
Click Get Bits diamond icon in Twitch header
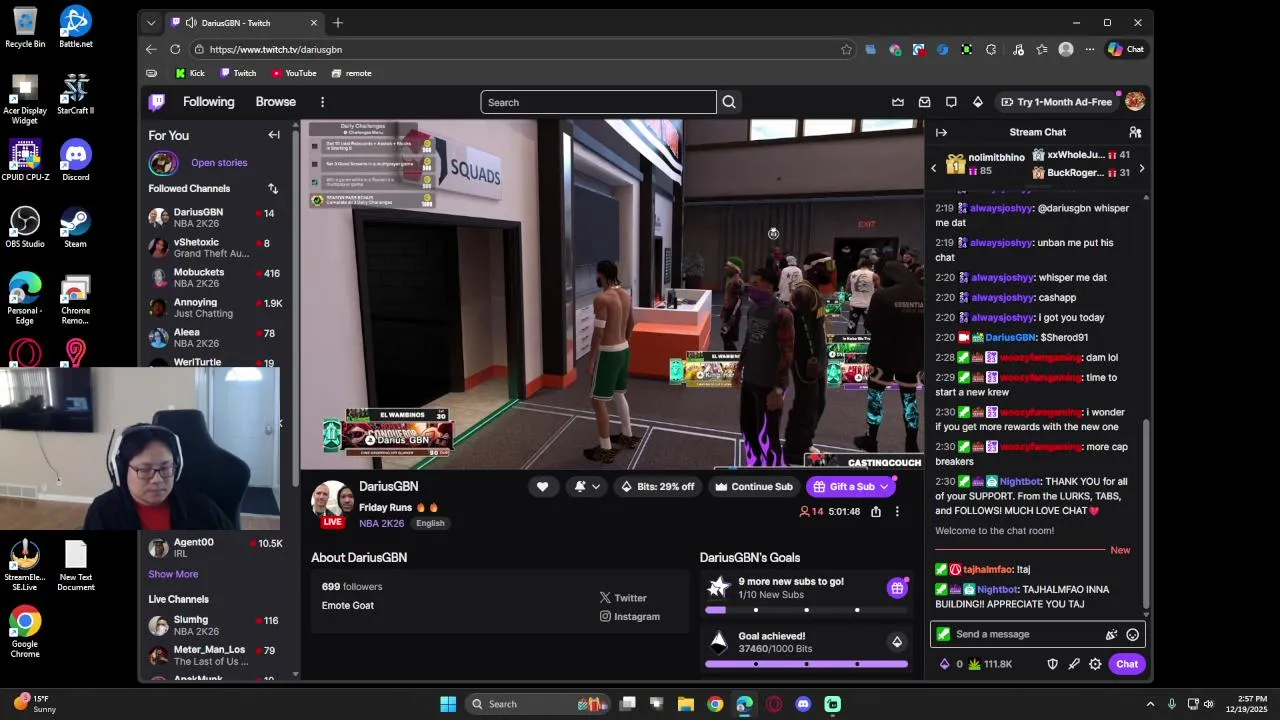tap(977, 102)
